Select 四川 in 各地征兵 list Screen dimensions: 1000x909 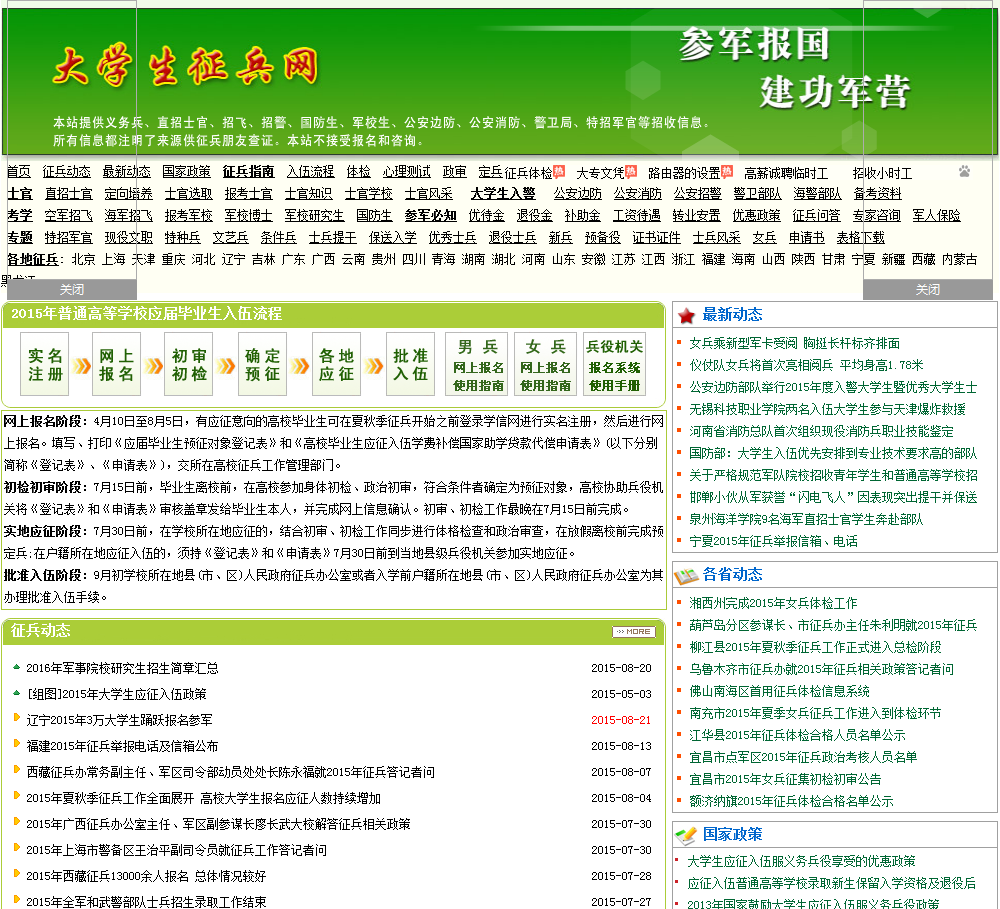(x=414, y=259)
